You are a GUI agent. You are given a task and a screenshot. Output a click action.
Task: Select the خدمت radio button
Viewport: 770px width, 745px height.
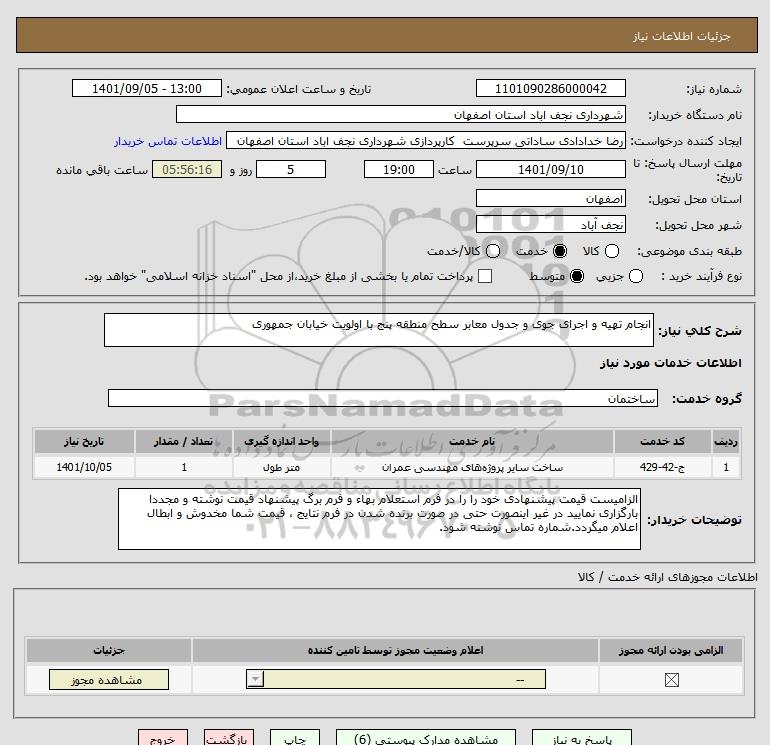point(560,251)
